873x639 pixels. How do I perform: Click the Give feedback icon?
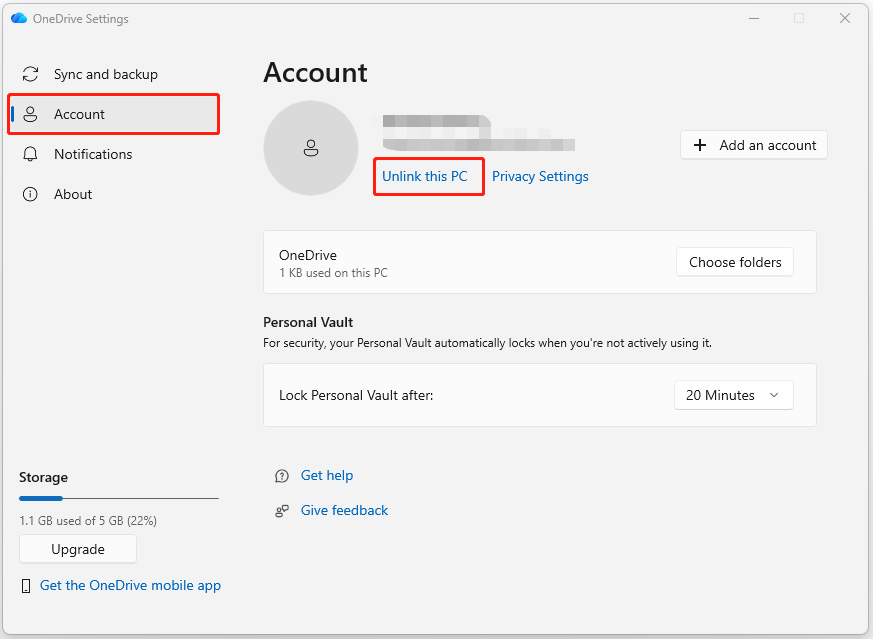(x=281, y=510)
